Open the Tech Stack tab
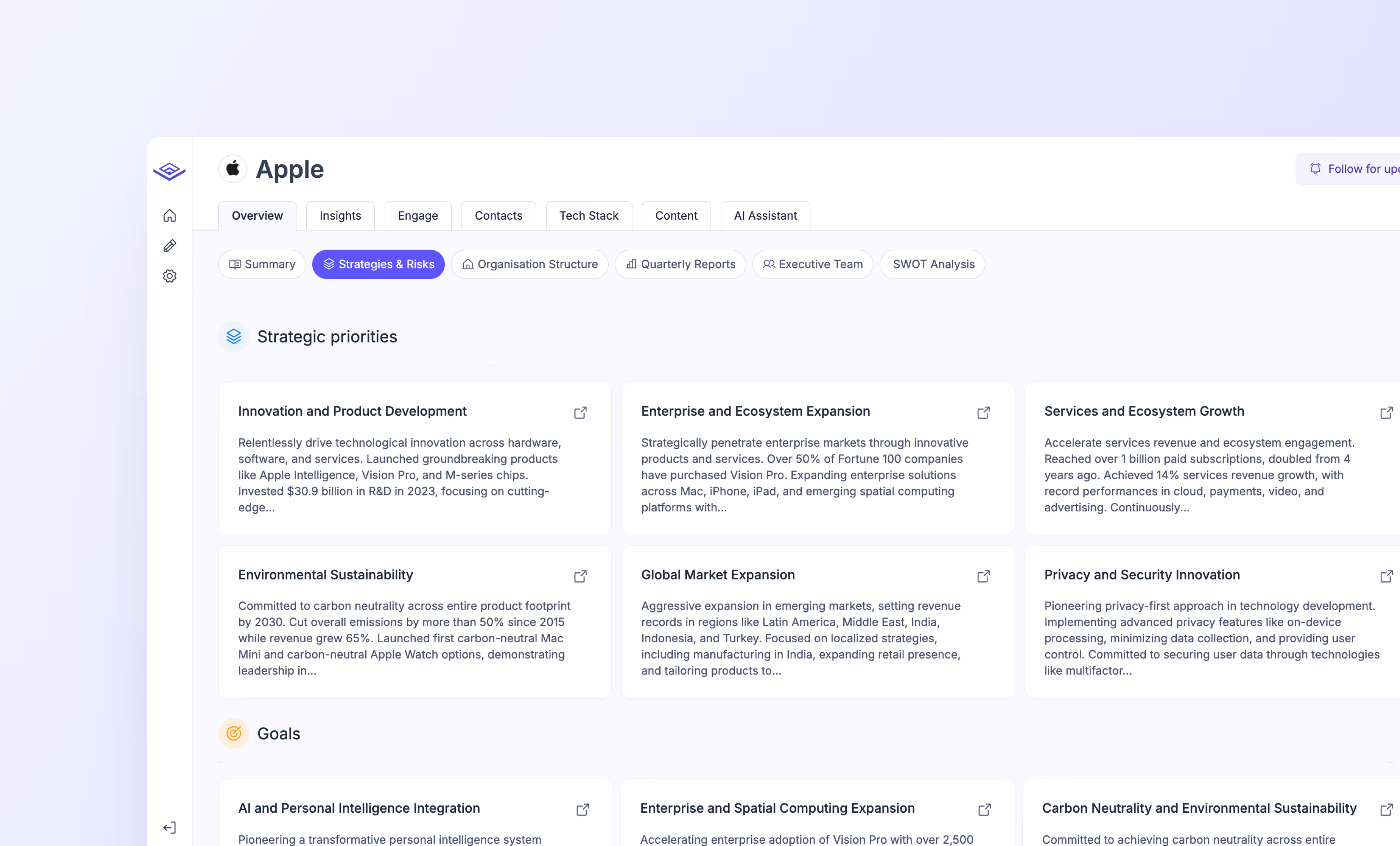 click(x=589, y=216)
